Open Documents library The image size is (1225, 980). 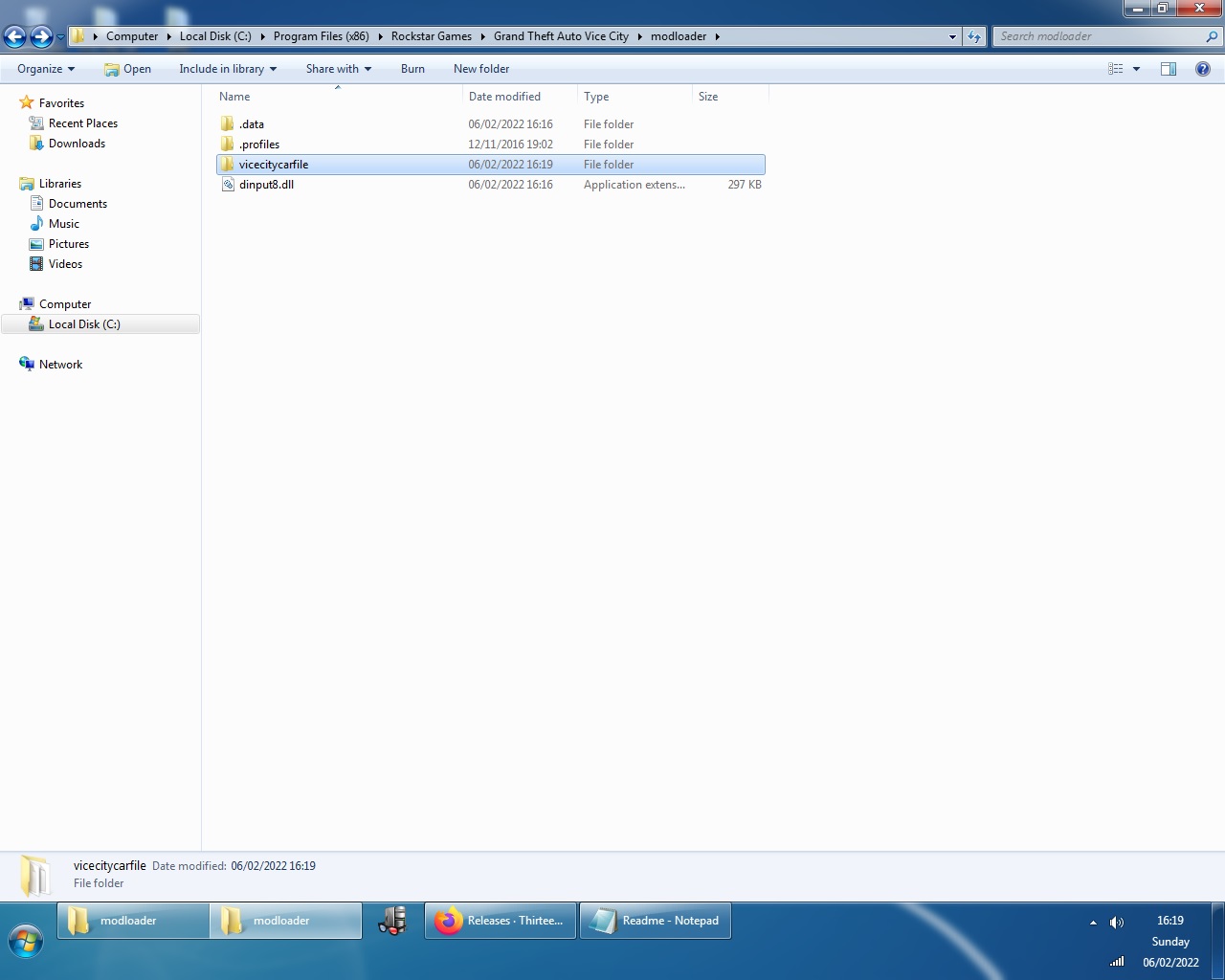[78, 204]
